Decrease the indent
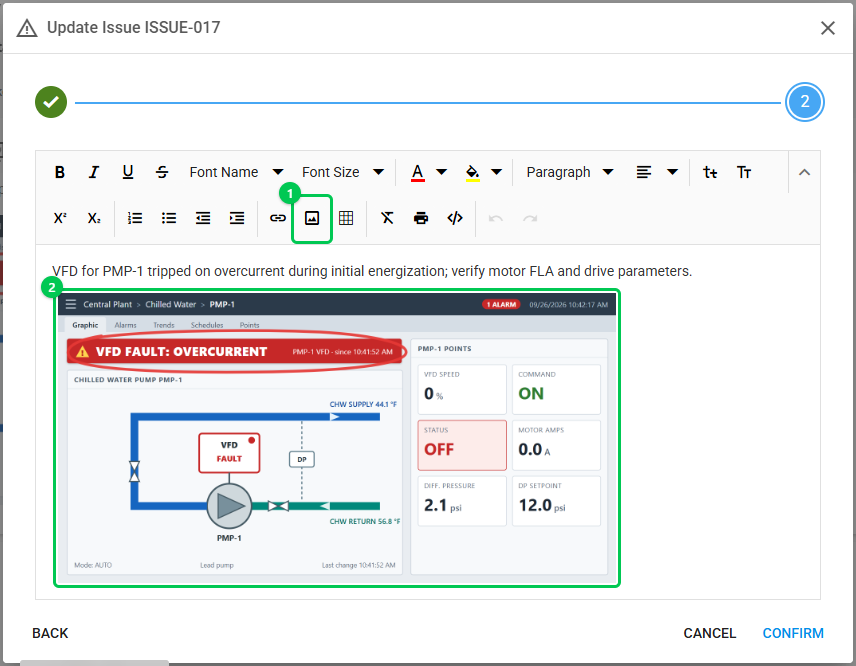The height and width of the screenshot is (666, 856). [203, 218]
